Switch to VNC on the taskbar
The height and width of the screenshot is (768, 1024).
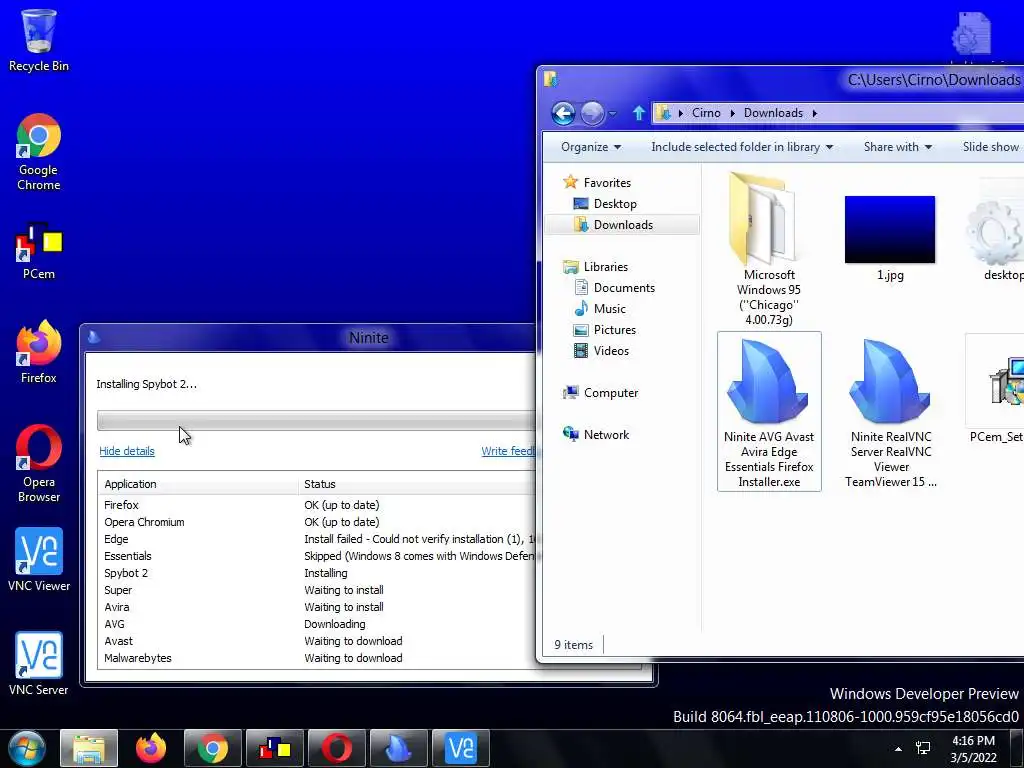tap(461, 748)
